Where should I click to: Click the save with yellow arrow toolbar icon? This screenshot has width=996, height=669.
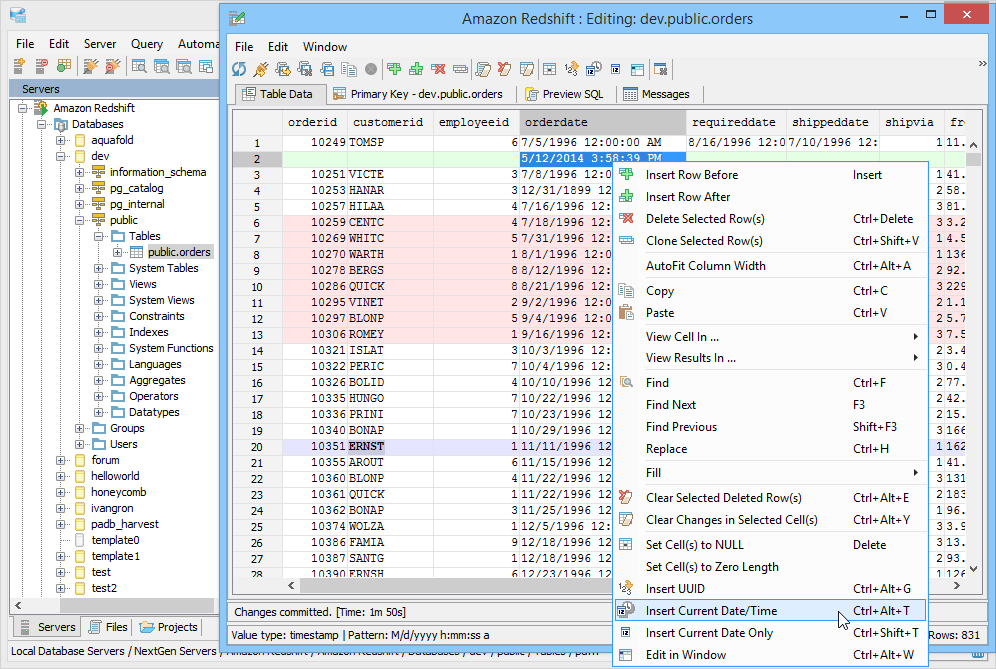pos(283,69)
